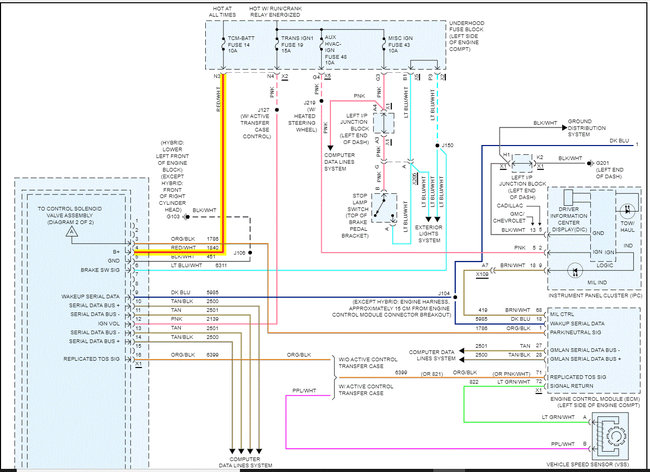The width and height of the screenshot is (650, 472).
Task: Click circuit number 6311 on LT BLU/WHT wire
Action: 221,266
